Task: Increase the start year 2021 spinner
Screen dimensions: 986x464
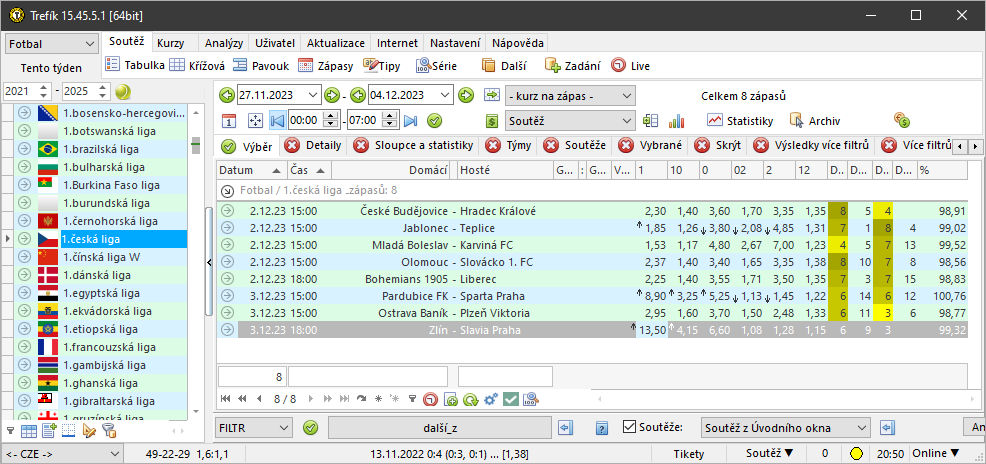Action: point(43,88)
